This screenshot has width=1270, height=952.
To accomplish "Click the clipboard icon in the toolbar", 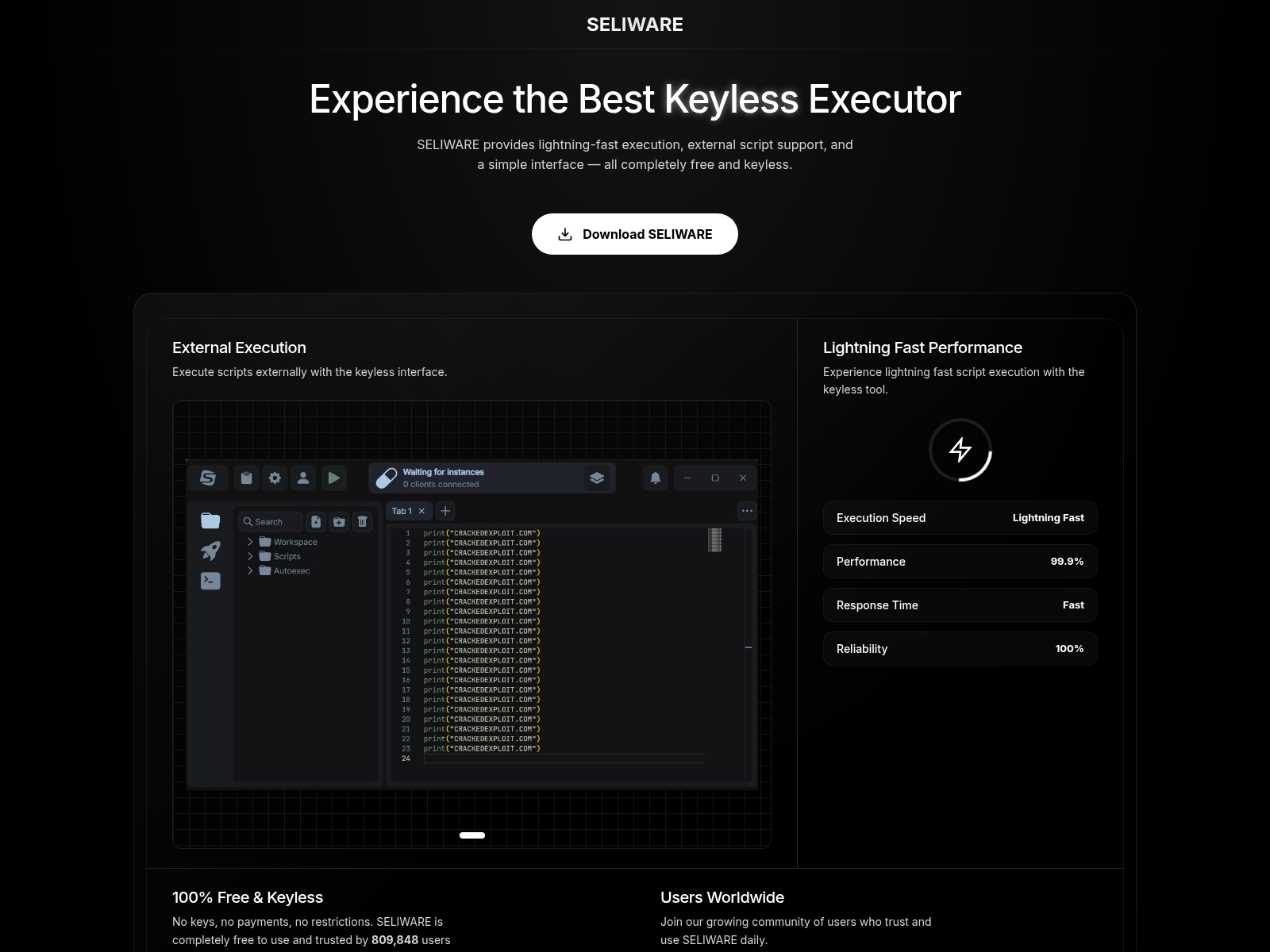I will pos(246,478).
